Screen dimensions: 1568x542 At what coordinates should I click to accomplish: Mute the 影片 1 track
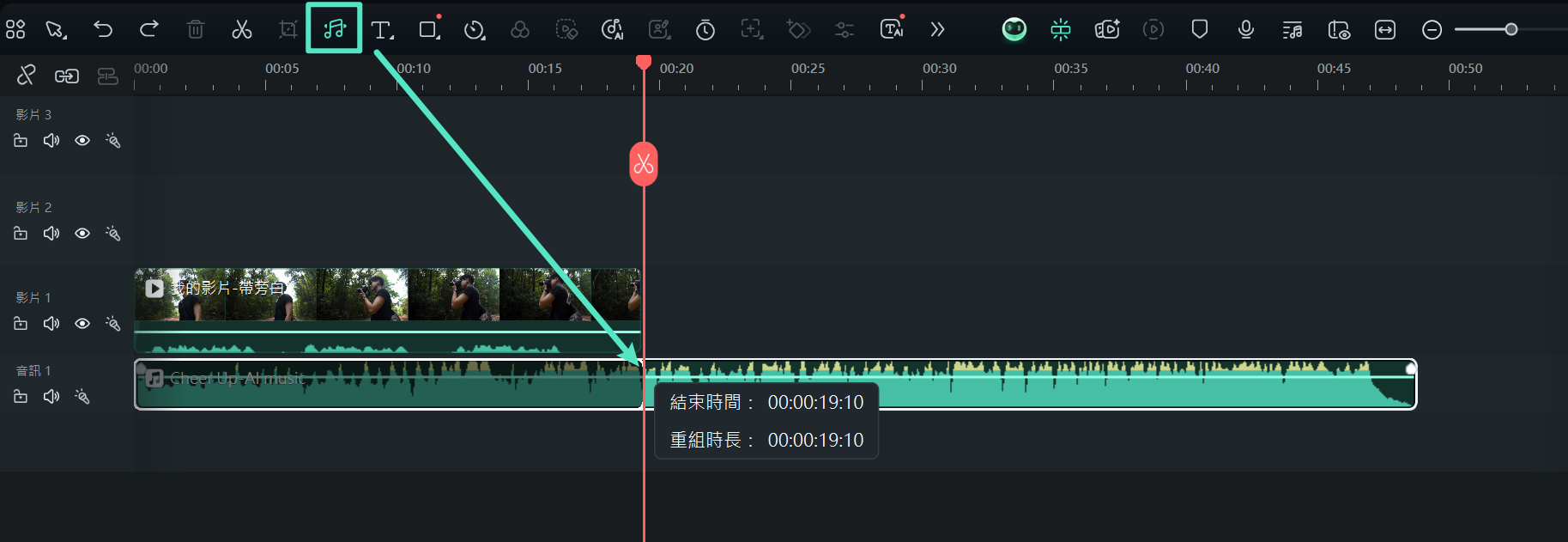51,323
